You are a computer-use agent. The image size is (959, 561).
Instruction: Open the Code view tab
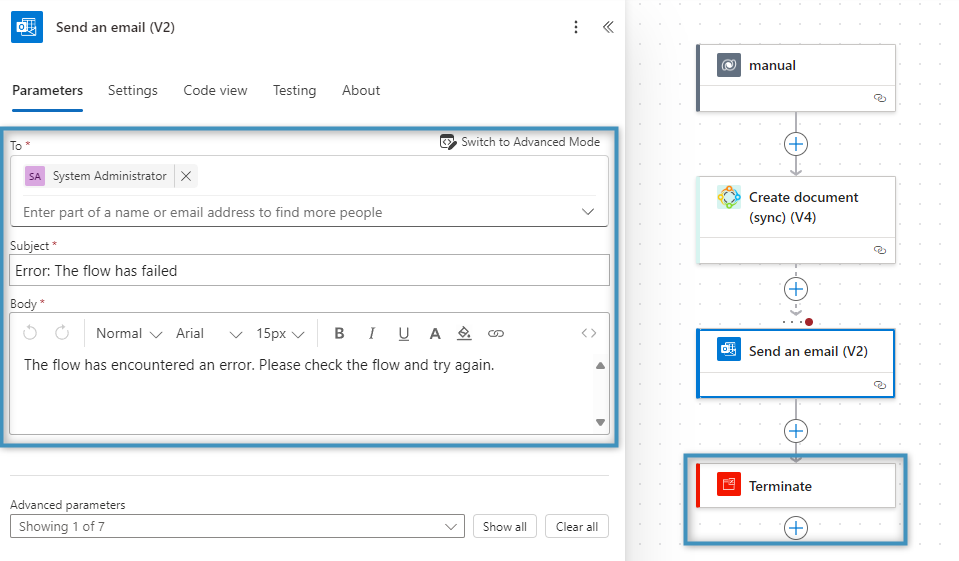point(215,91)
